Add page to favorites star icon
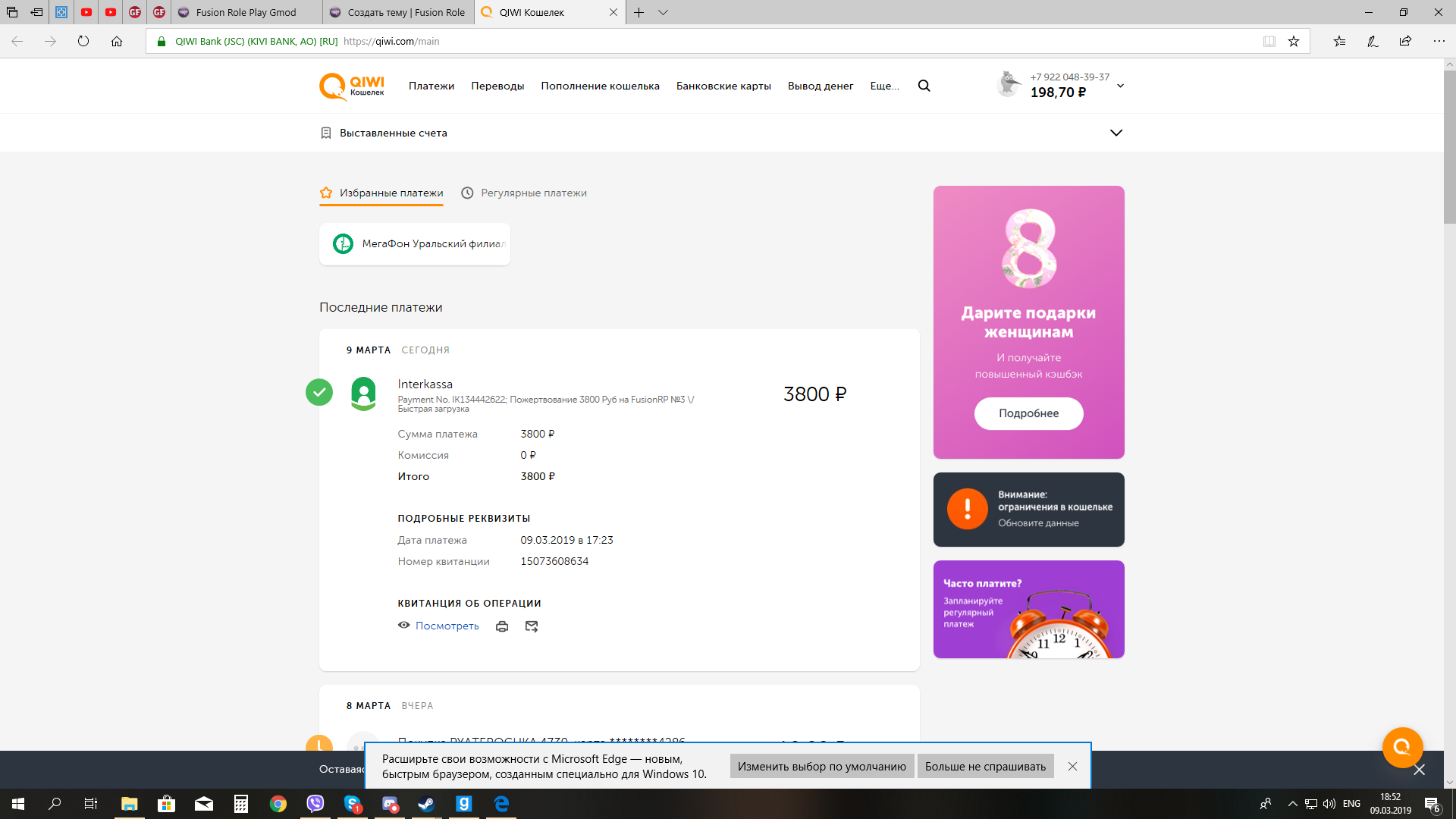This screenshot has height=819, width=1456. (1294, 42)
